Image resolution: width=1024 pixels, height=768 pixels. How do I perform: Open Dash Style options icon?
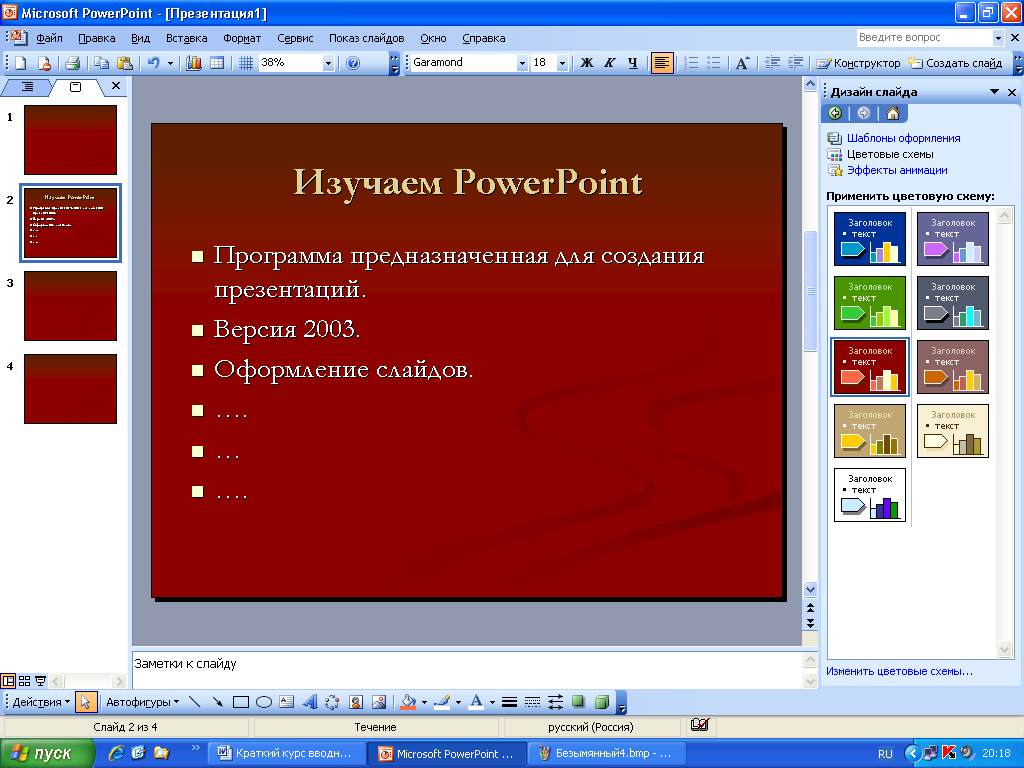coord(532,702)
